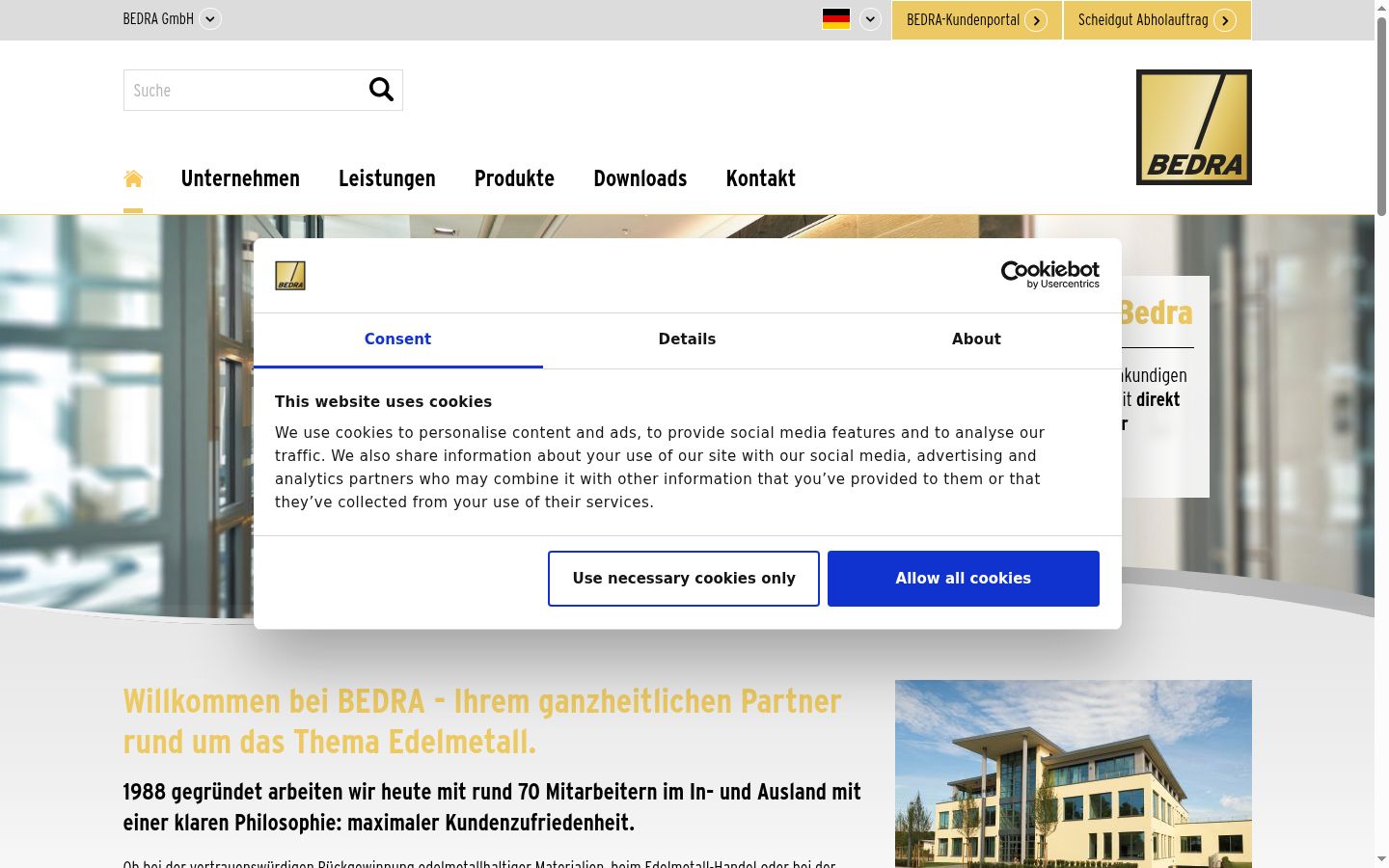
Task: Select the Consent tab
Action: coord(397,339)
